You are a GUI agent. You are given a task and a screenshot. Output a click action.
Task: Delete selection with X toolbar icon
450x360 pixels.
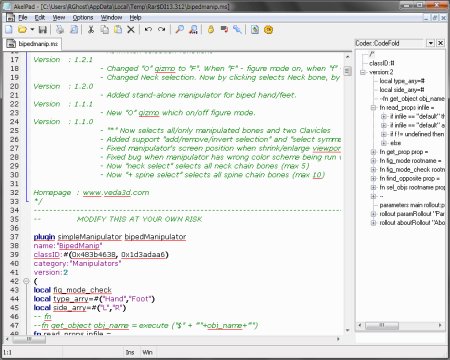(x=131, y=30)
